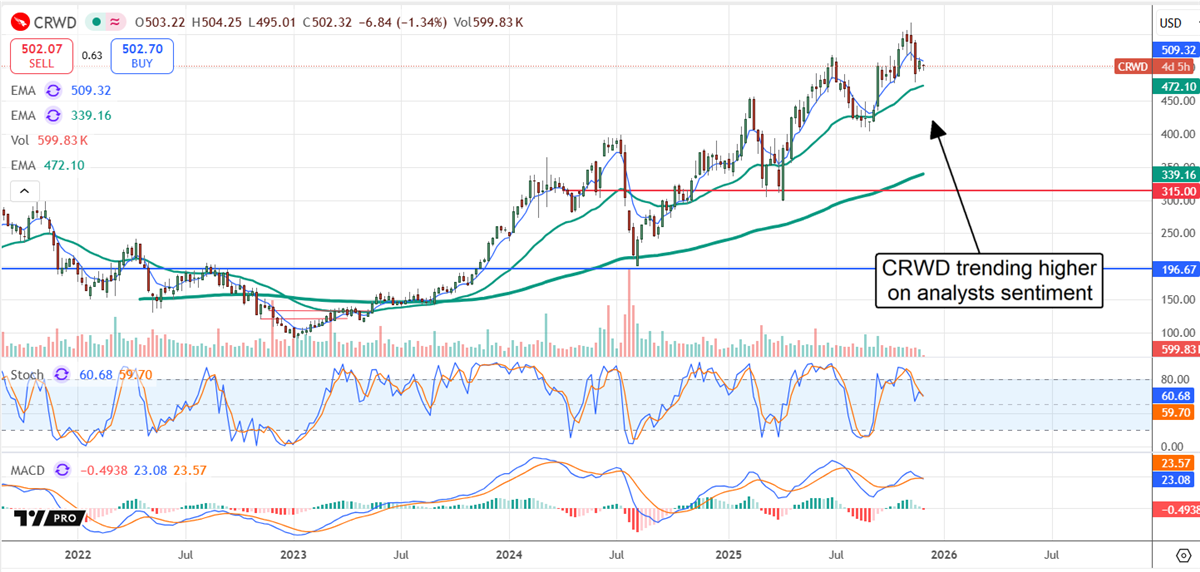The width and height of the screenshot is (1200, 572).
Task: Click the green market status dot
Action: pos(95,21)
